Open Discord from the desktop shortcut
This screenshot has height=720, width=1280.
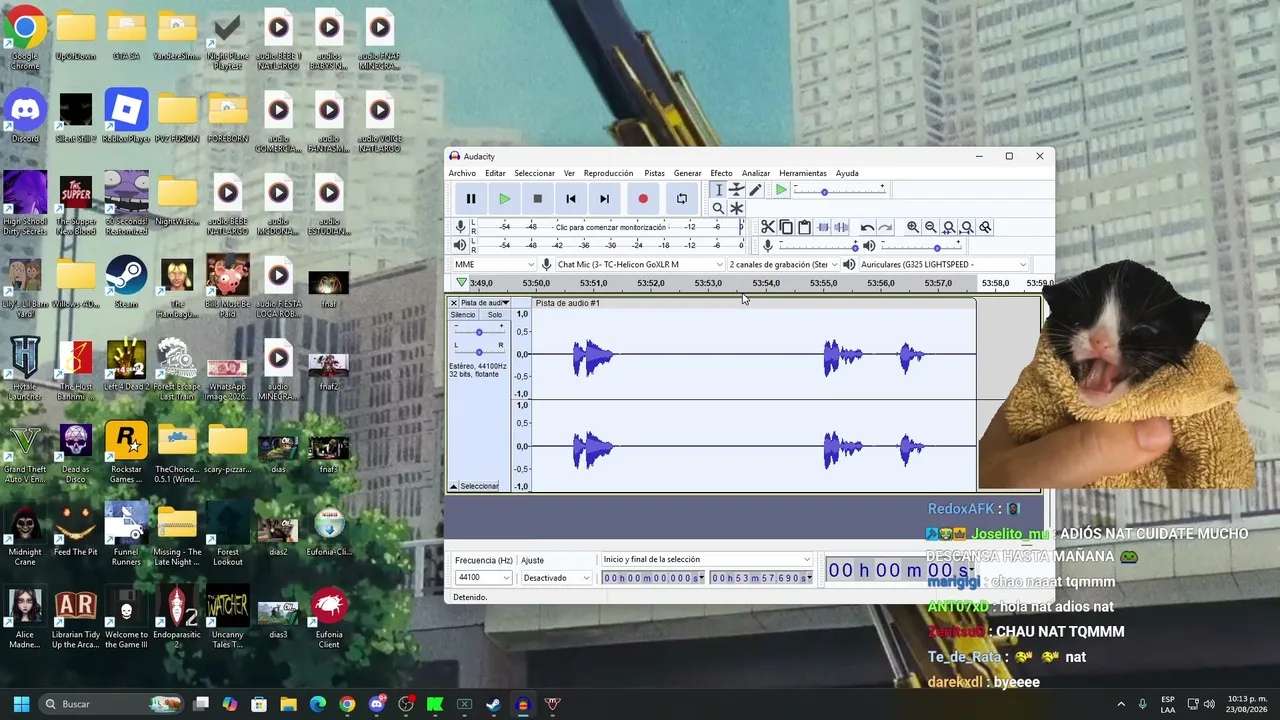click(x=25, y=115)
